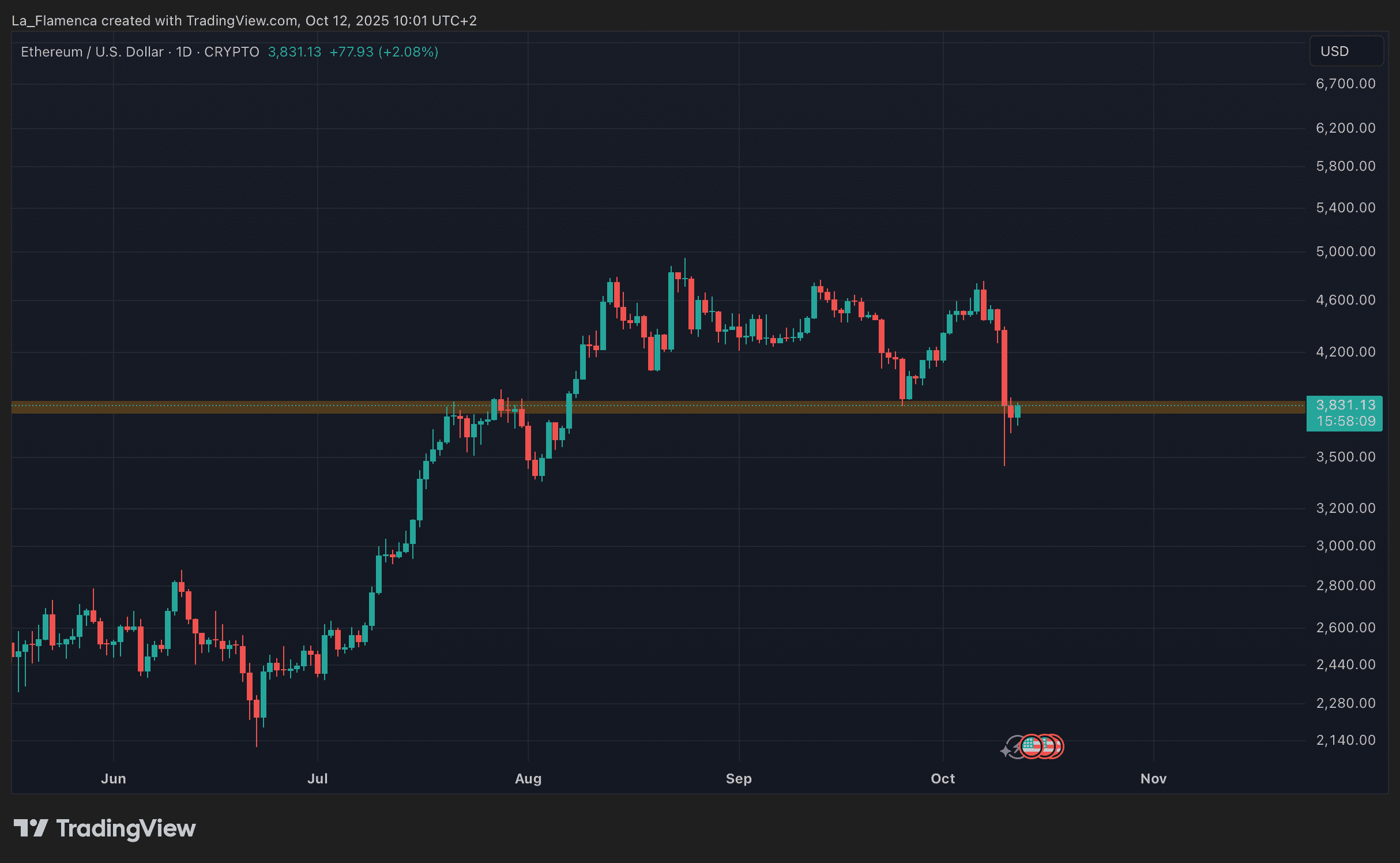Viewport: 1400px width, 863px height.
Task: Click the 2,140.00 price scale label
Action: 1345,740
